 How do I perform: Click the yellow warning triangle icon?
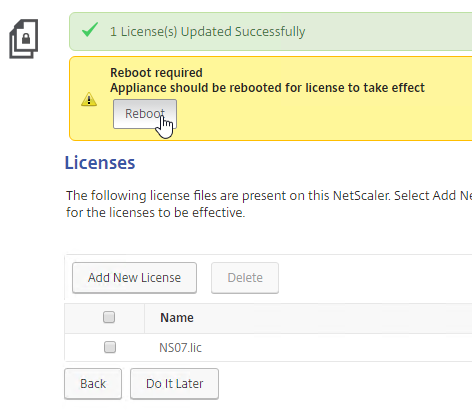pyautogui.click(x=89, y=99)
